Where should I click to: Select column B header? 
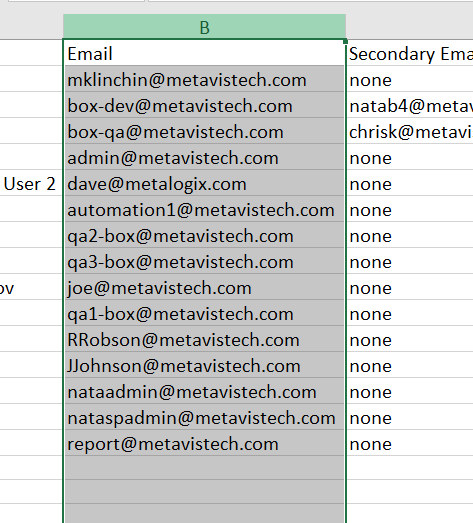tap(204, 27)
